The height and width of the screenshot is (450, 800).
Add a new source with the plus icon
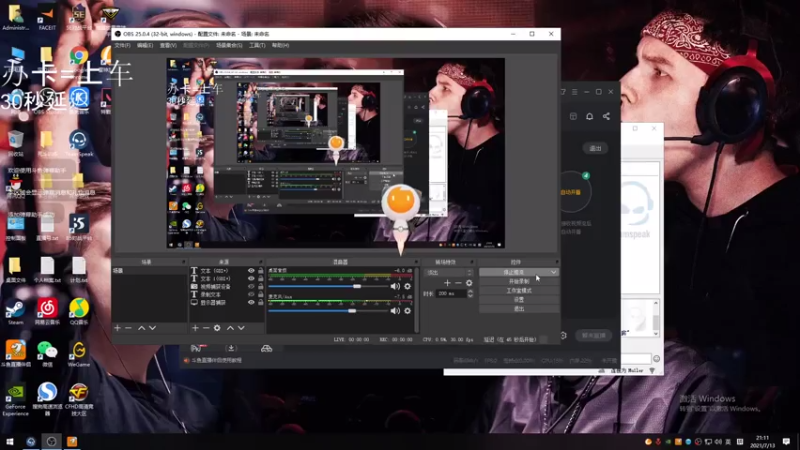195,328
